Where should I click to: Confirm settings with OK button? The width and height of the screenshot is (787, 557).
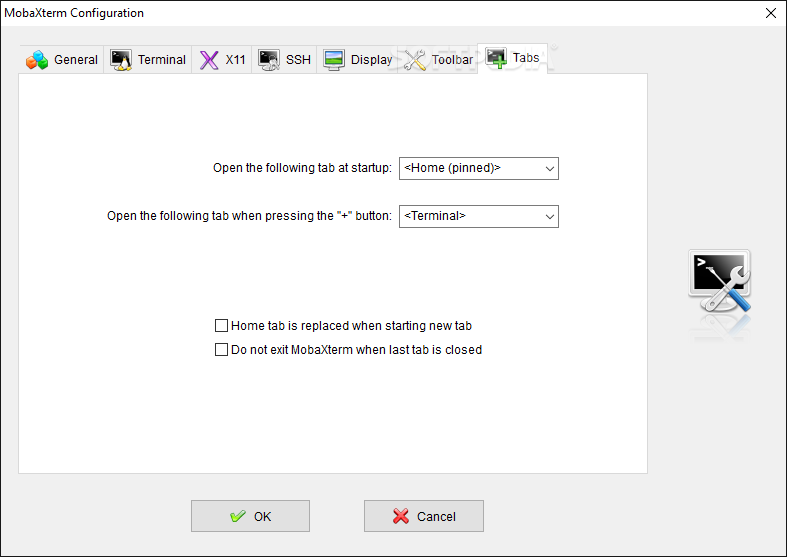tap(250, 516)
